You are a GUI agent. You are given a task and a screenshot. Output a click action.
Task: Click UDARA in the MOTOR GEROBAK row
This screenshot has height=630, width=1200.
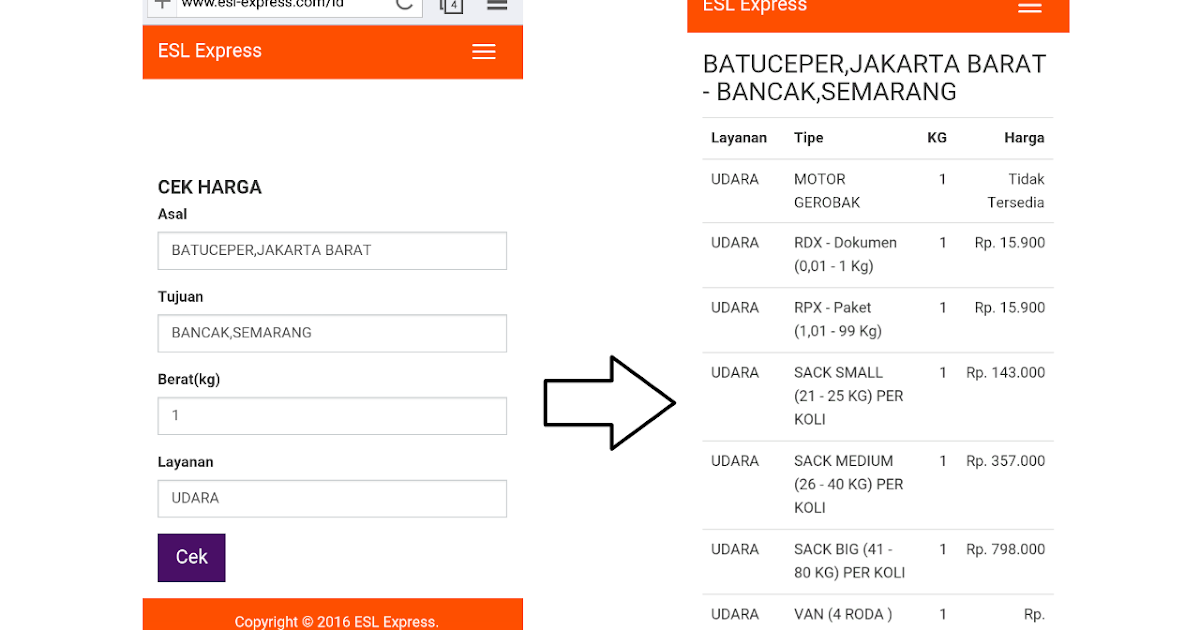click(735, 179)
